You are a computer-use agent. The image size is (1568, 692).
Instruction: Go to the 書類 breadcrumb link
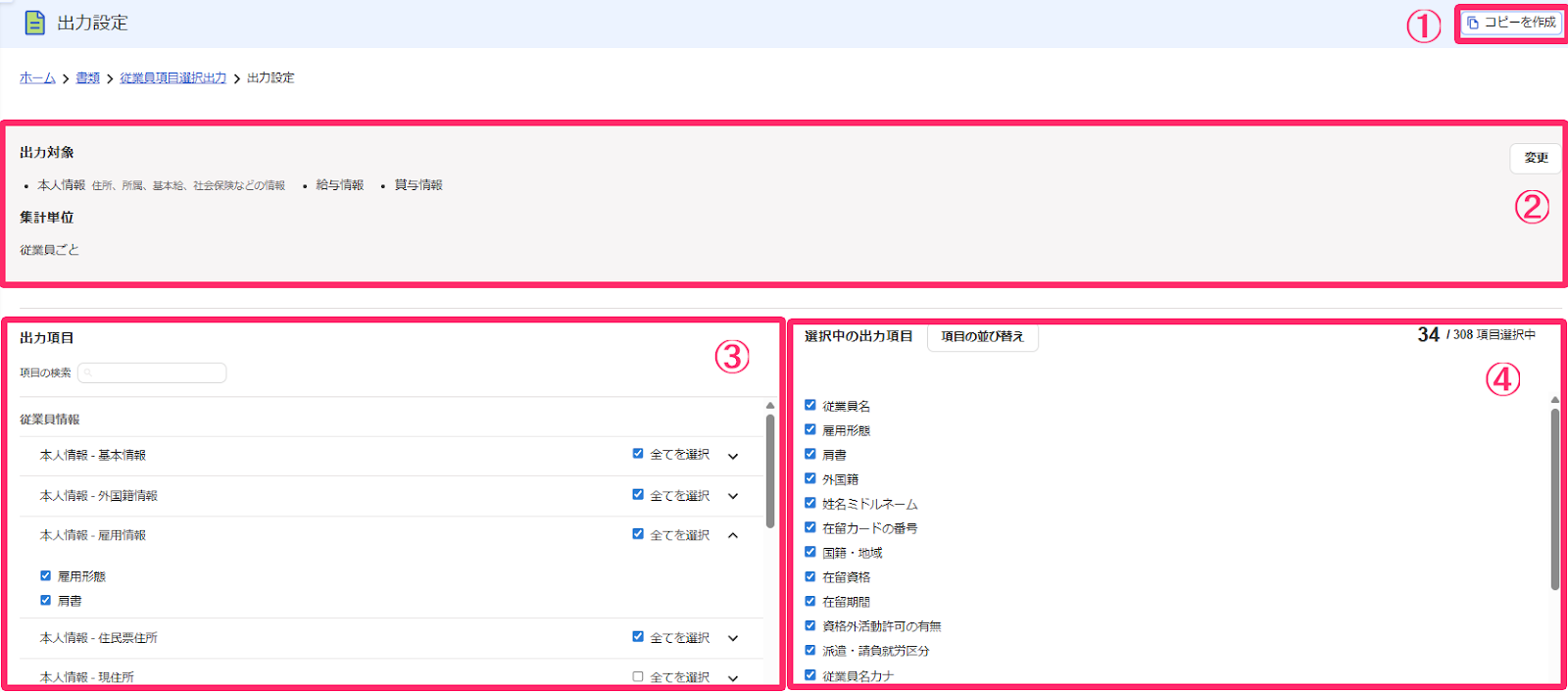coord(88,78)
